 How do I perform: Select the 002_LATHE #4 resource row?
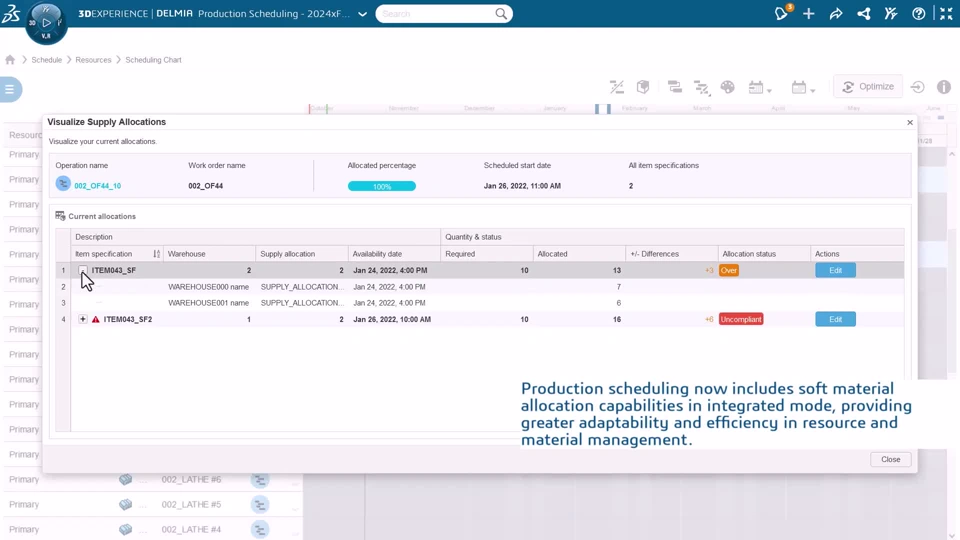(153, 530)
